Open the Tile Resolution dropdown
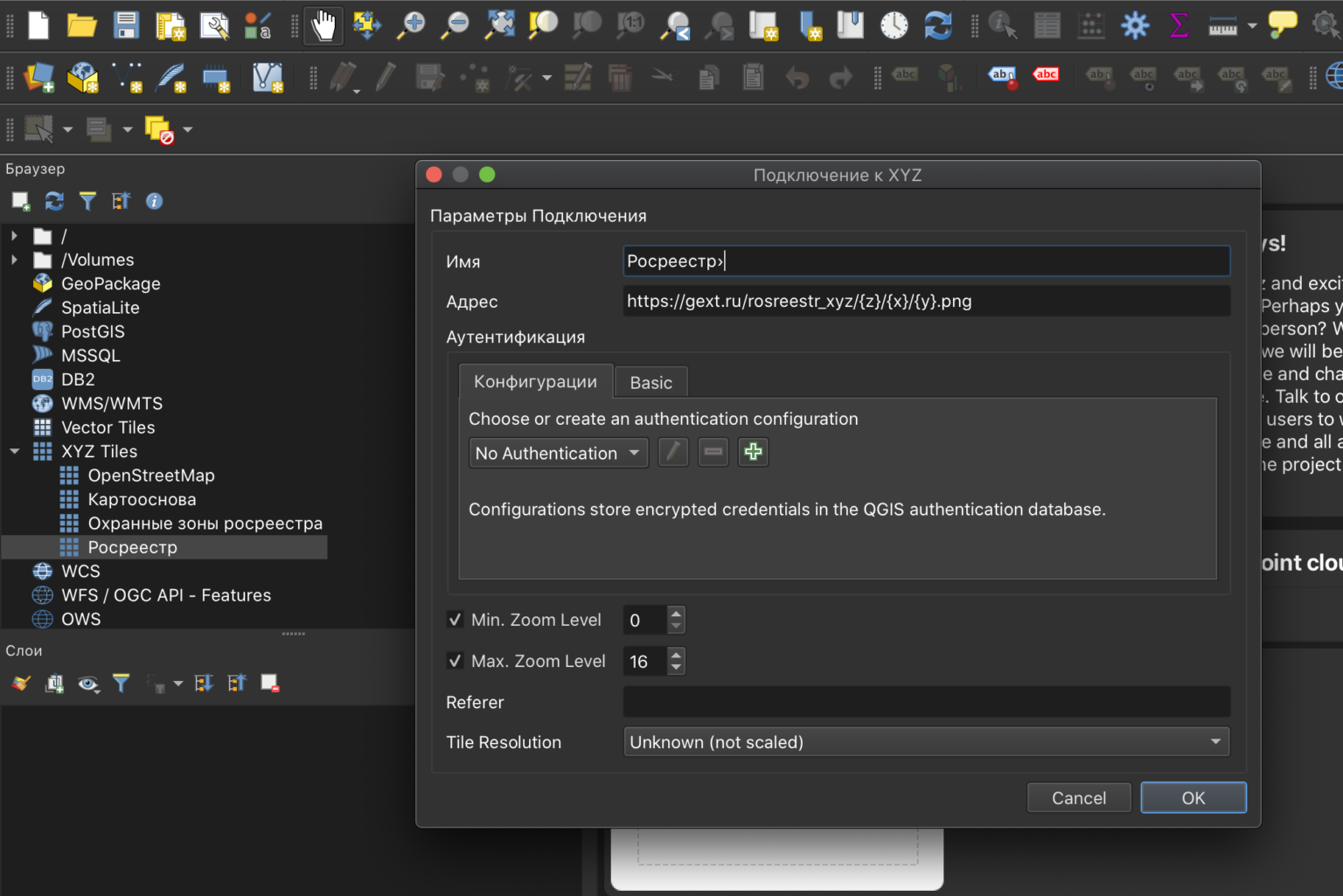Screen dimensions: 1343x896 925,741
